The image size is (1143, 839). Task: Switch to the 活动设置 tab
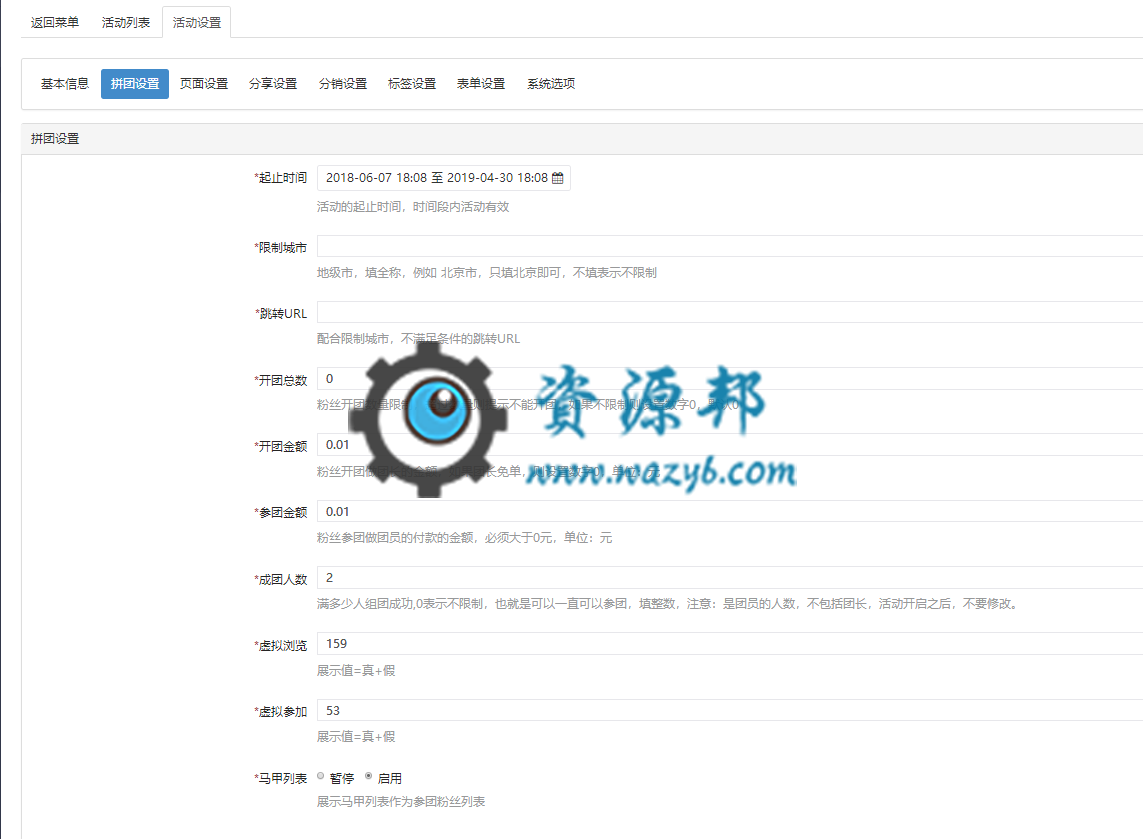197,23
